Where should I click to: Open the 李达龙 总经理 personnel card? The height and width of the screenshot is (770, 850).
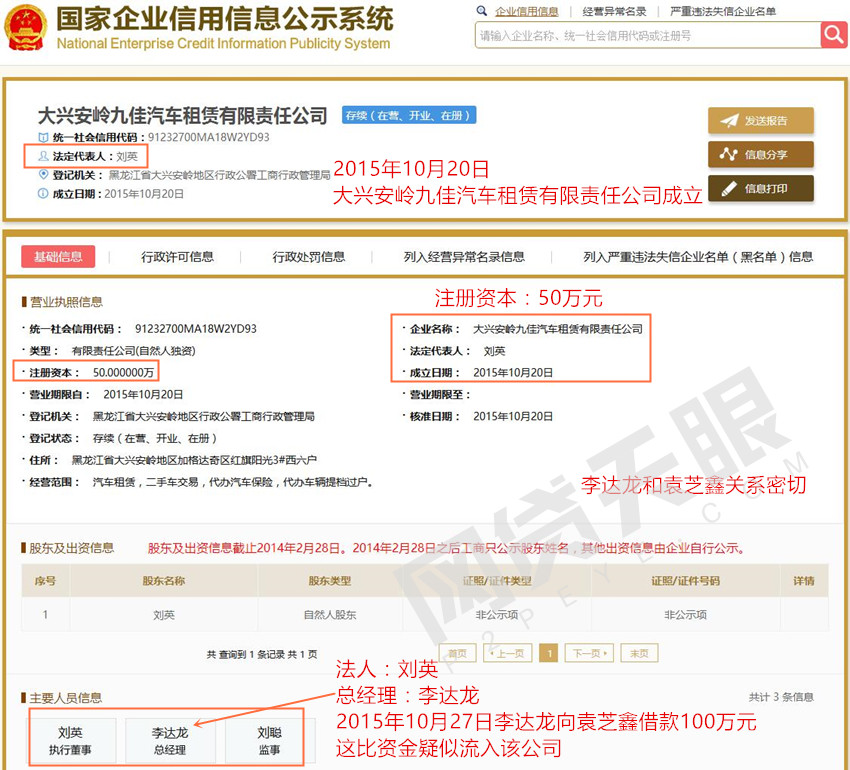[x=170, y=740]
